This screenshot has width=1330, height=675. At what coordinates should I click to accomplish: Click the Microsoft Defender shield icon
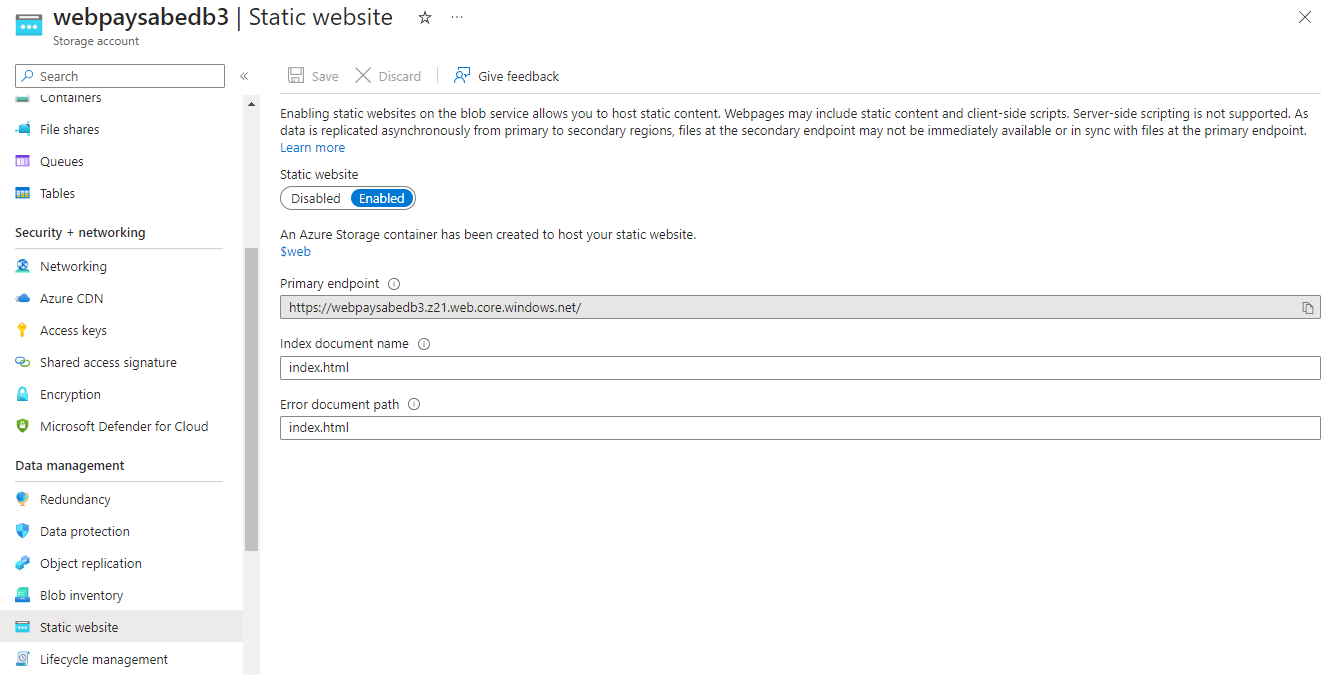[x=23, y=426]
